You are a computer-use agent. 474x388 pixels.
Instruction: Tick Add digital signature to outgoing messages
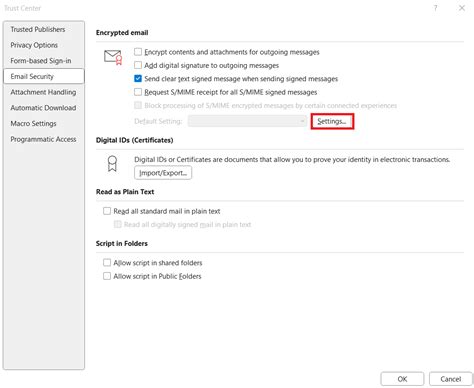pos(138,65)
